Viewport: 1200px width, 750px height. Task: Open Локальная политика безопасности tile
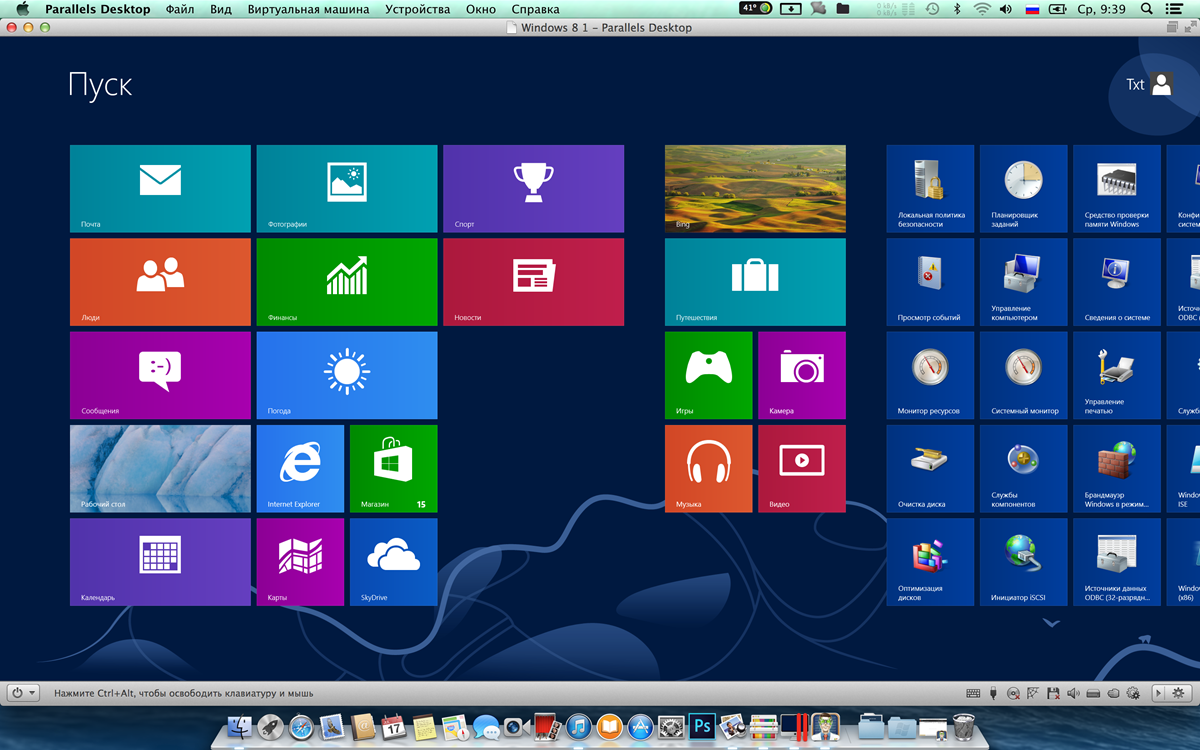click(x=930, y=188)
